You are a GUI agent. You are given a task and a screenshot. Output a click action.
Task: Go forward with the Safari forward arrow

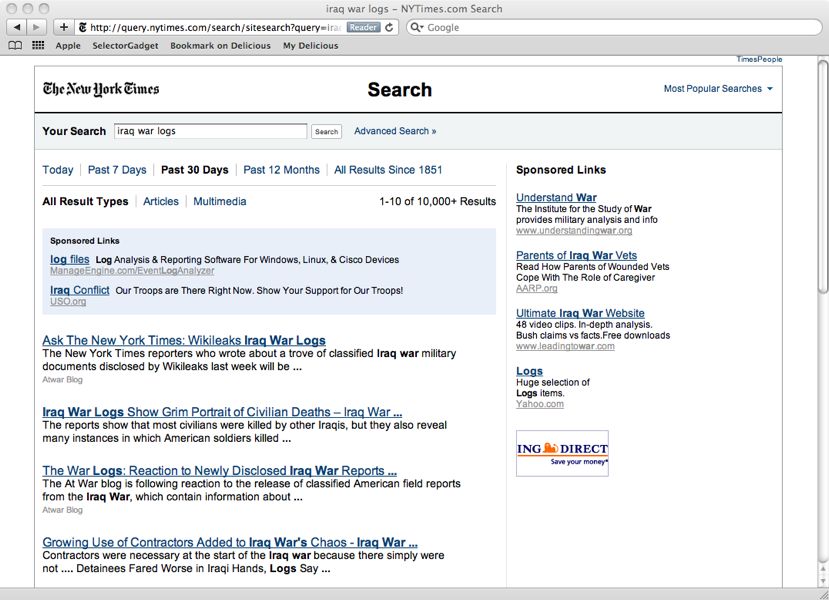[x=36, y=27]
